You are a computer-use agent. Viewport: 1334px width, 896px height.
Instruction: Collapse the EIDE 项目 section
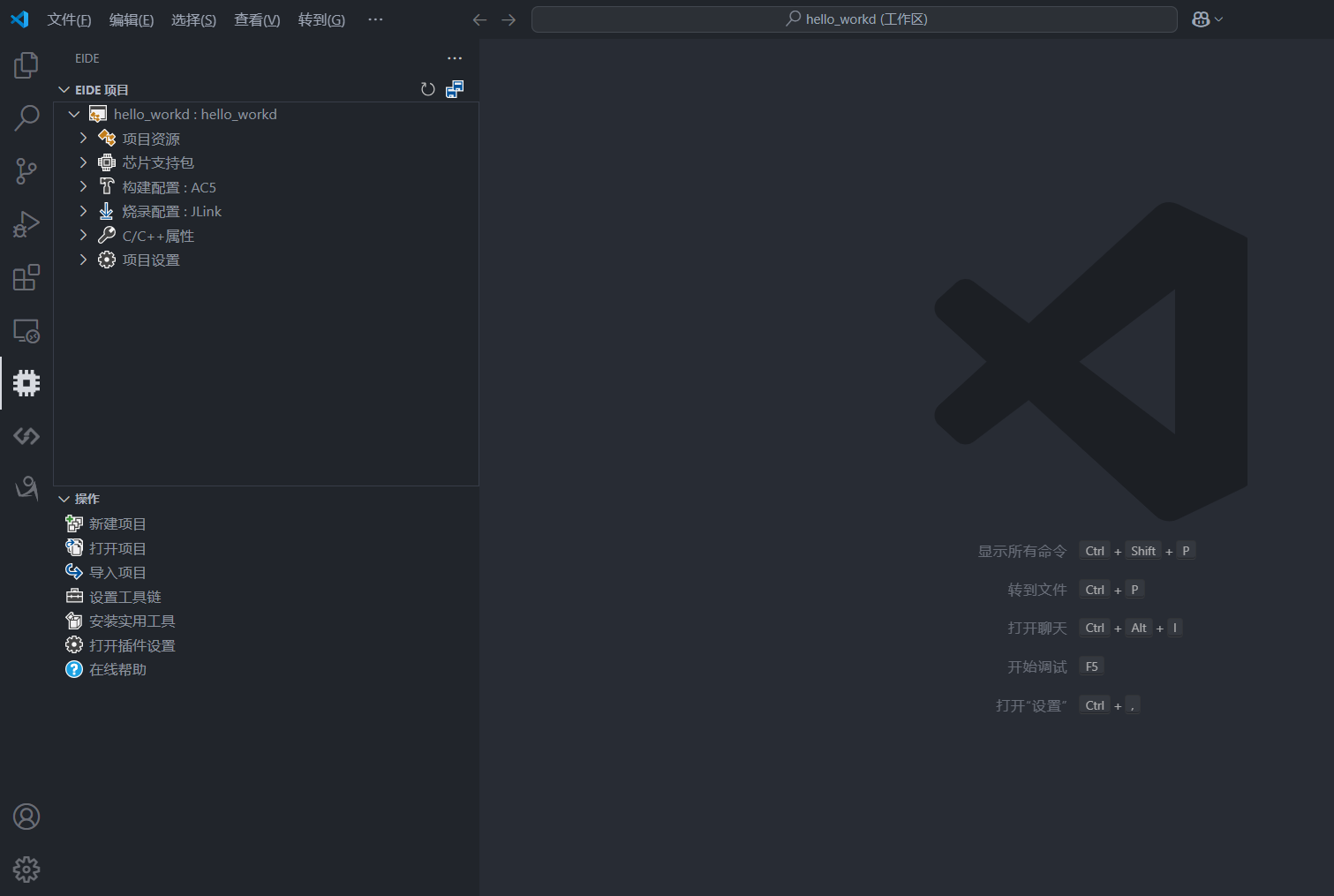(64, 90)
